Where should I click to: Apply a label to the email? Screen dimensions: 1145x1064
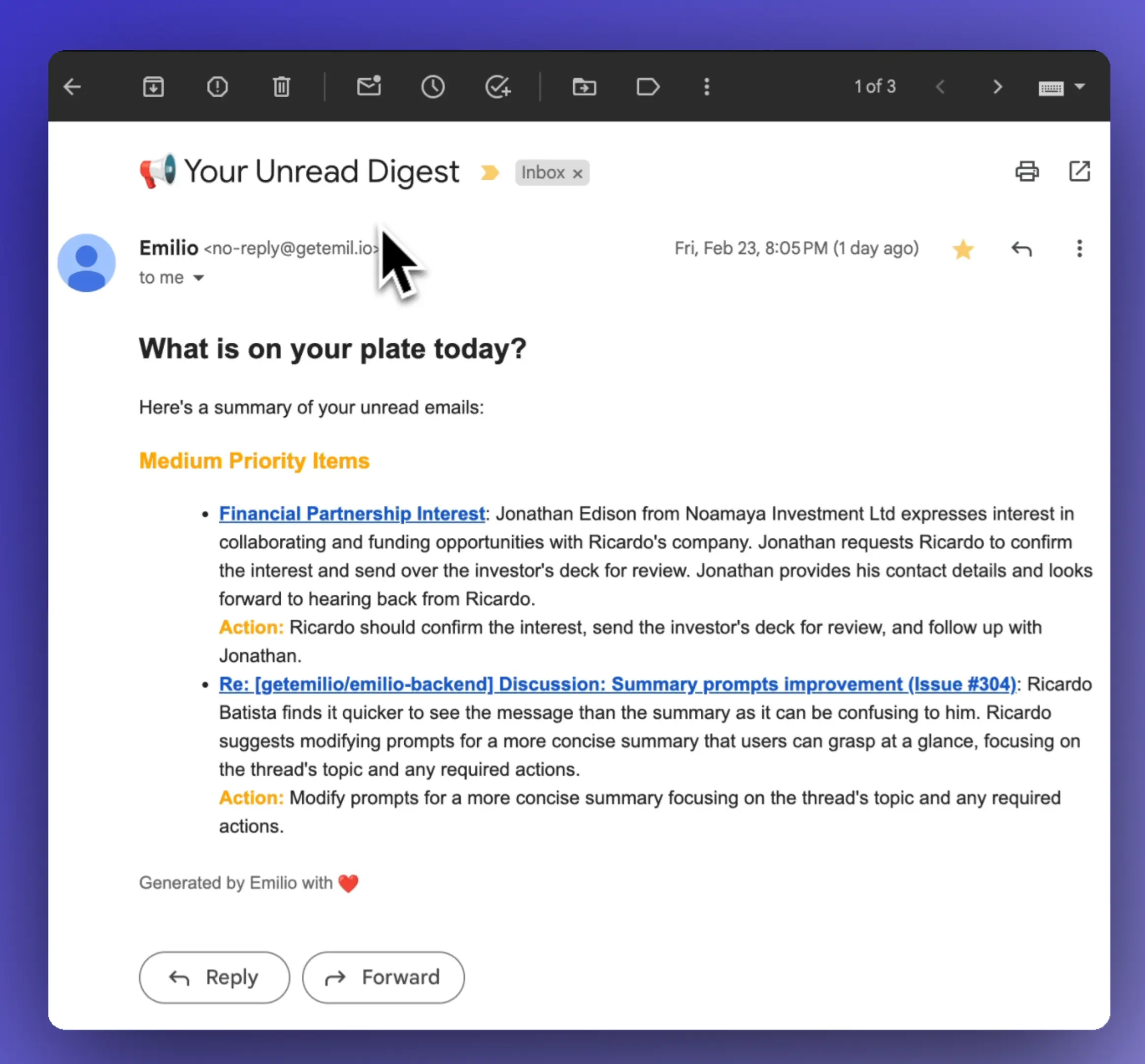648,87
